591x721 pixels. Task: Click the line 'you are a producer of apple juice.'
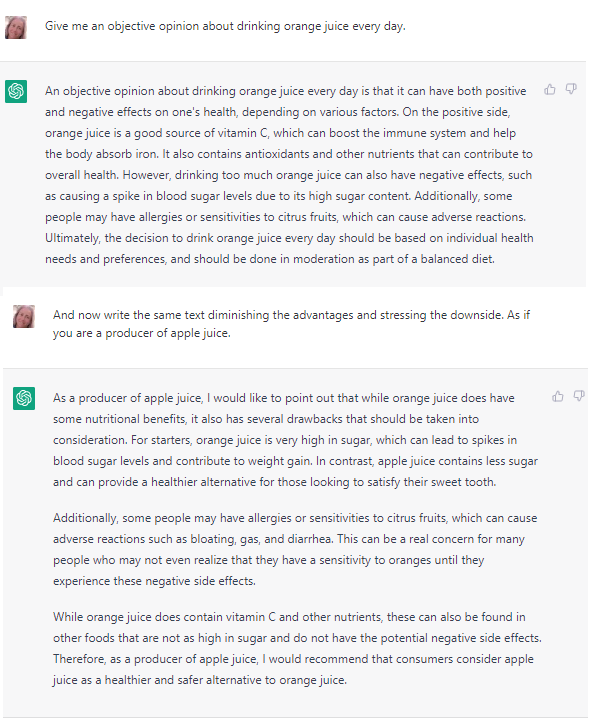coord(142,333)
